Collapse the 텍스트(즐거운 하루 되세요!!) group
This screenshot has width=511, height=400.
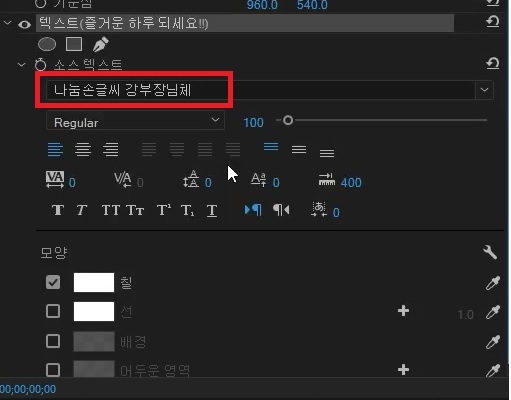pyautogui.click(x=7, y=23)
